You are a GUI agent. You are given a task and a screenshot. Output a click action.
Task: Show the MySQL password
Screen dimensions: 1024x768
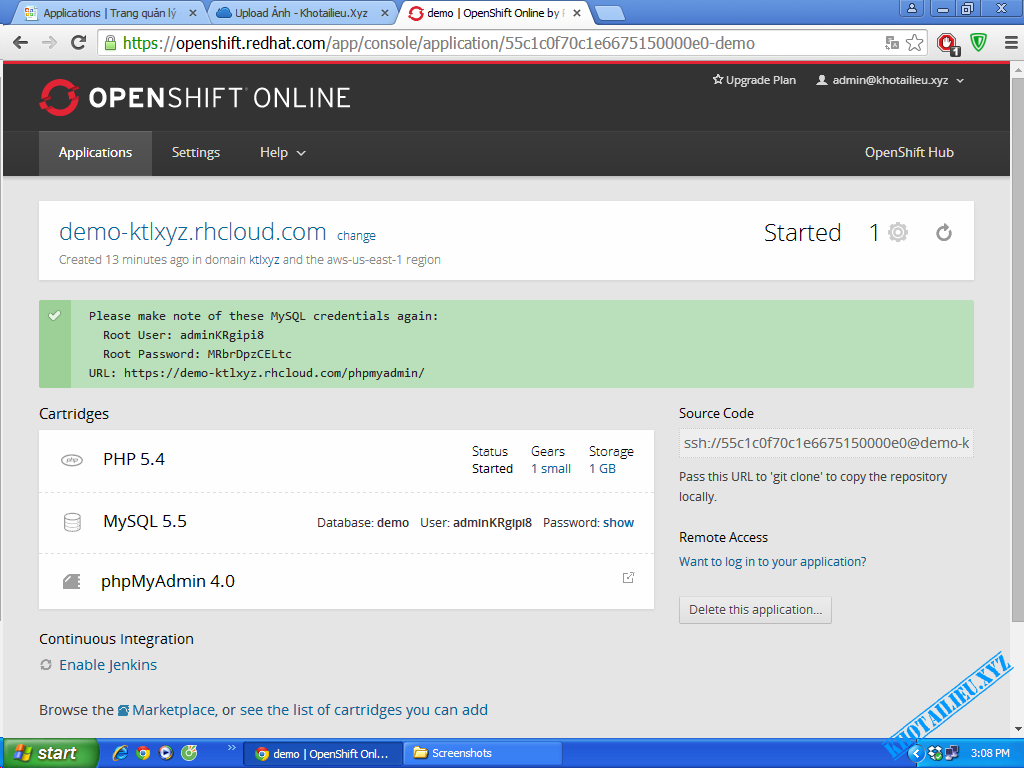pos(618,522)
